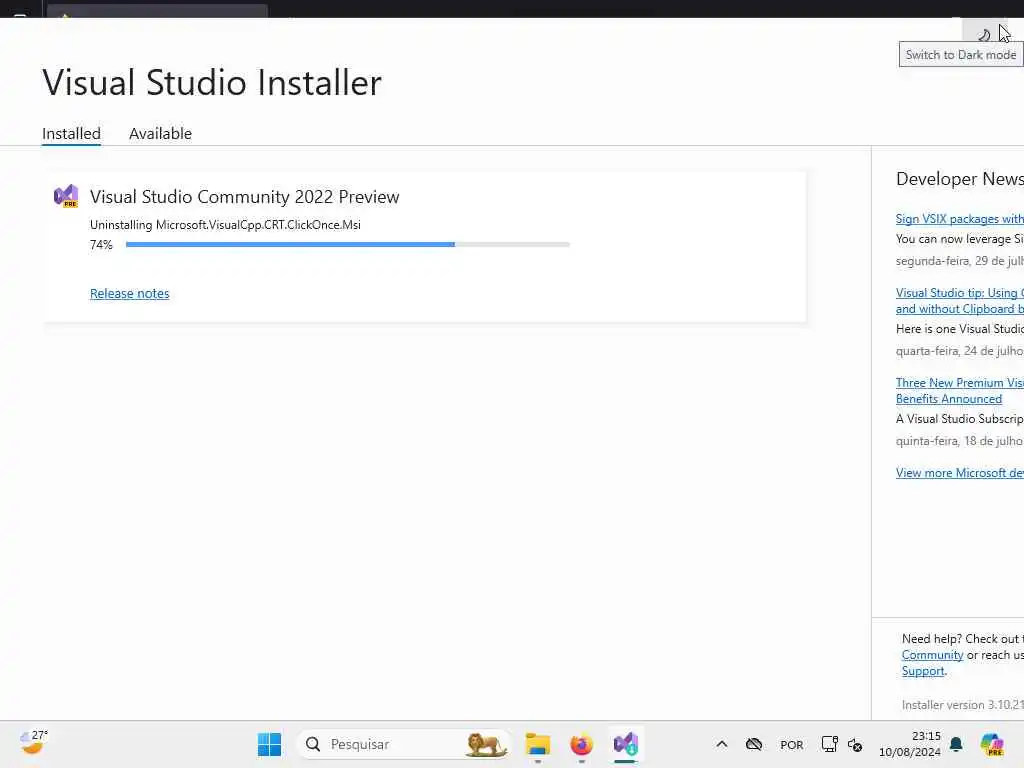Open the Community help link
This screenshot has width=1024, height=768.
[932, 654]
